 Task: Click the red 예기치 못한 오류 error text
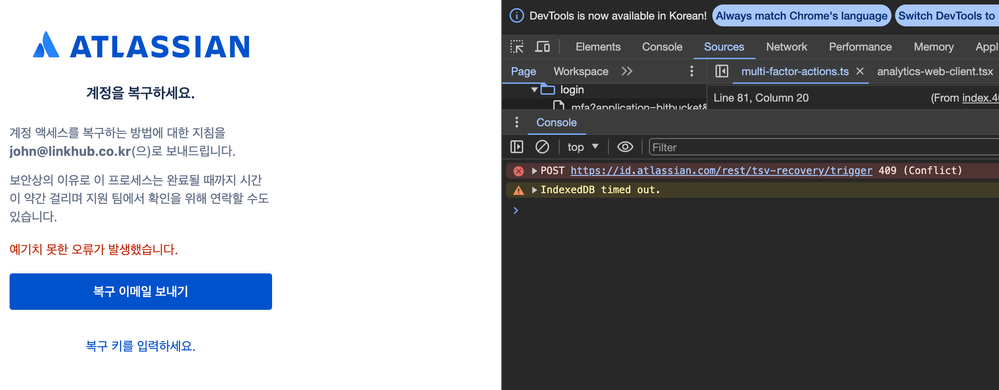(94, 249)
